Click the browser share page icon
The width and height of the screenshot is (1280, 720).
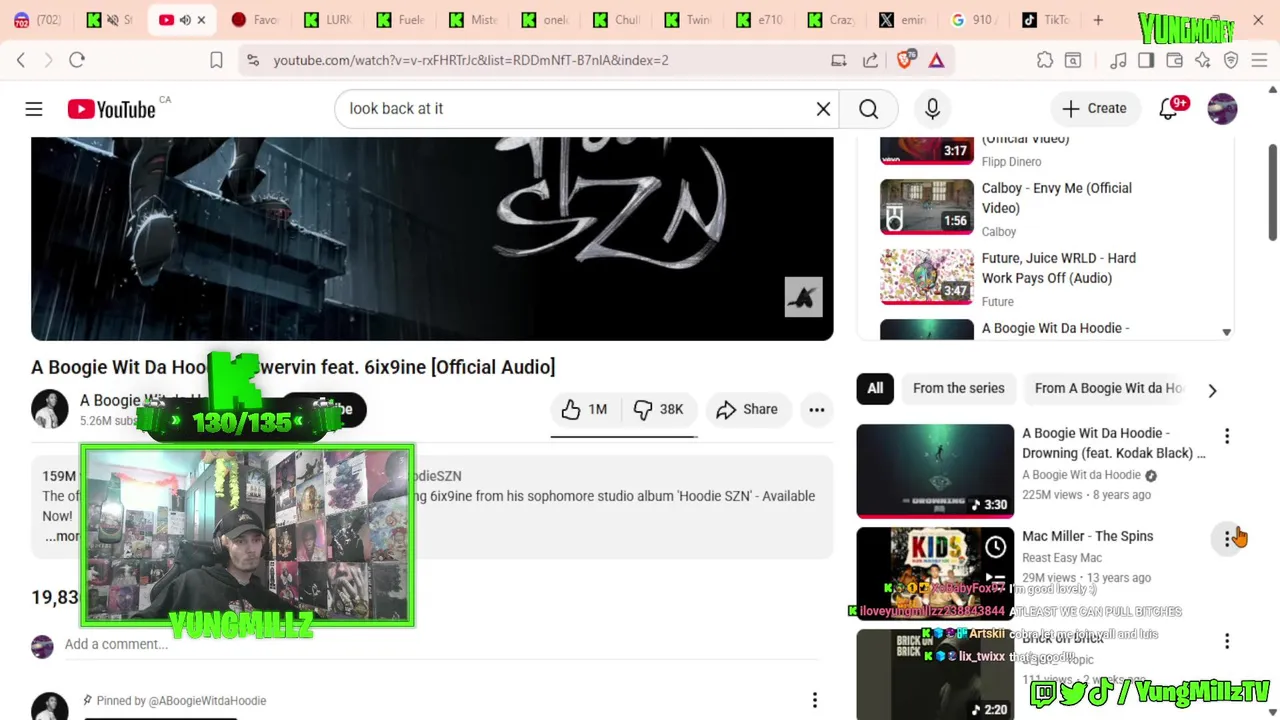tap(870, 60)
